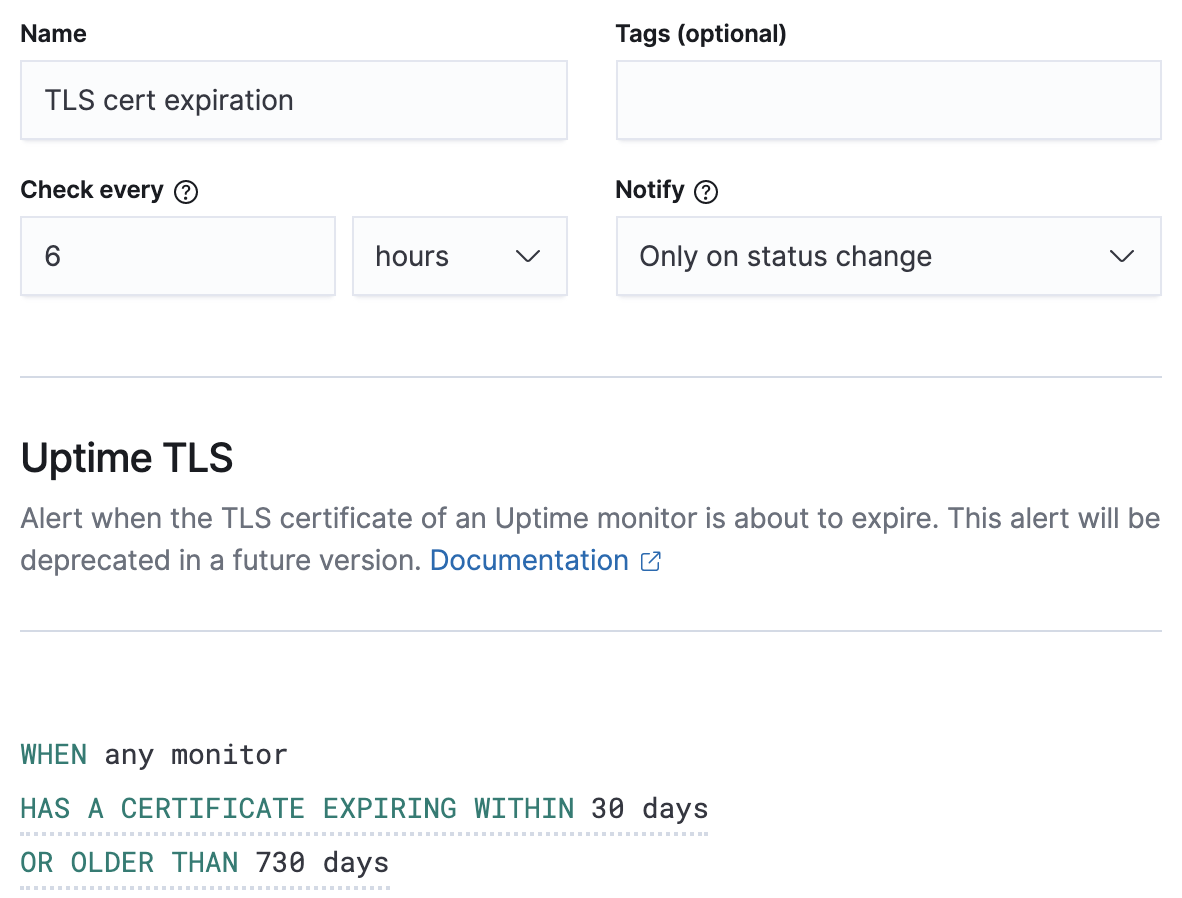
Task: Click the chevron arrow in Notify selector
Action: (x=1122, y=257)
